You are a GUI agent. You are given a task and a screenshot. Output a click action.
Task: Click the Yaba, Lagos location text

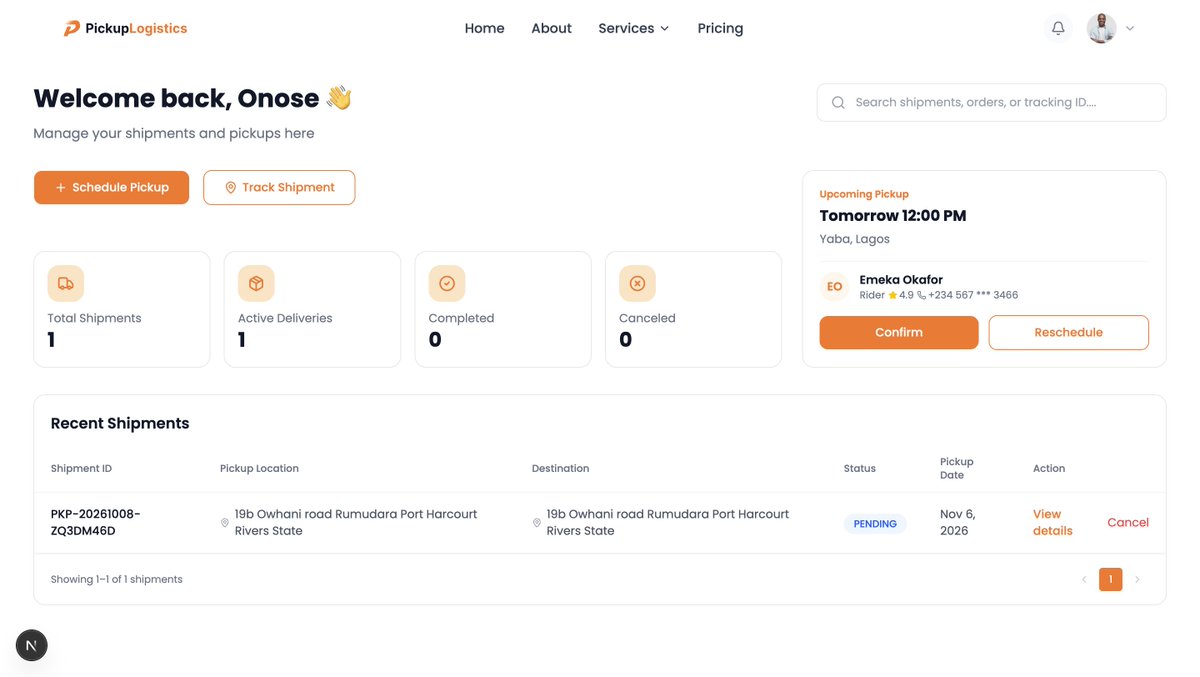(854, 239)
